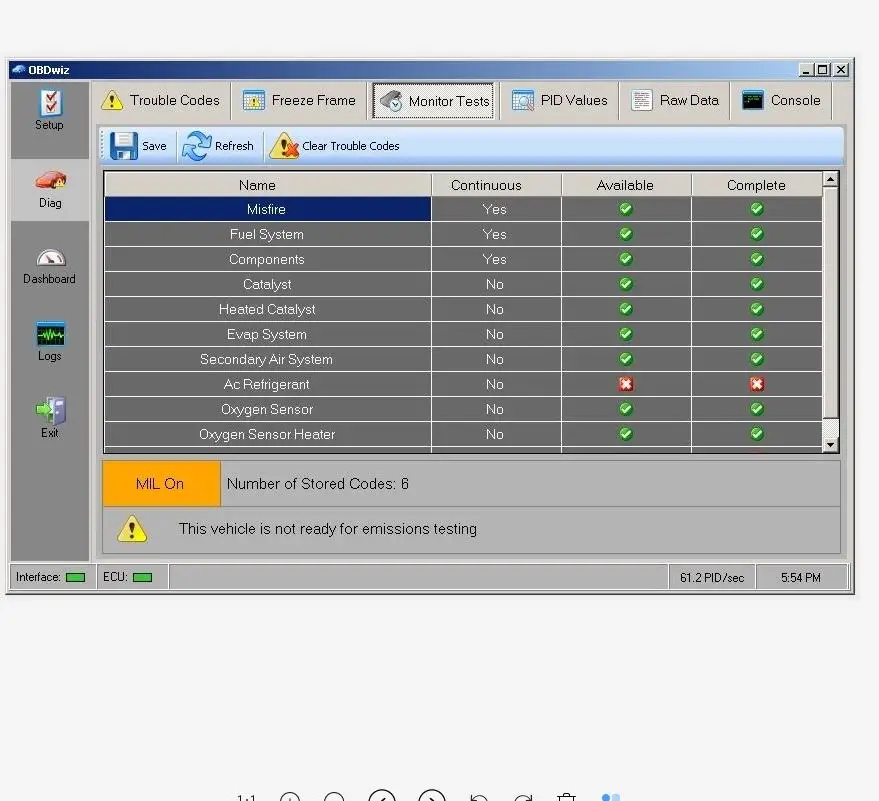View the Logs panel

click(x=48, y=337)
